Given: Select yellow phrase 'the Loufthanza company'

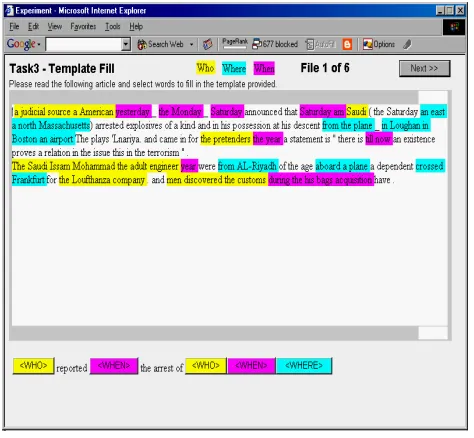Looking at the screenshot, I should (102, 180).
